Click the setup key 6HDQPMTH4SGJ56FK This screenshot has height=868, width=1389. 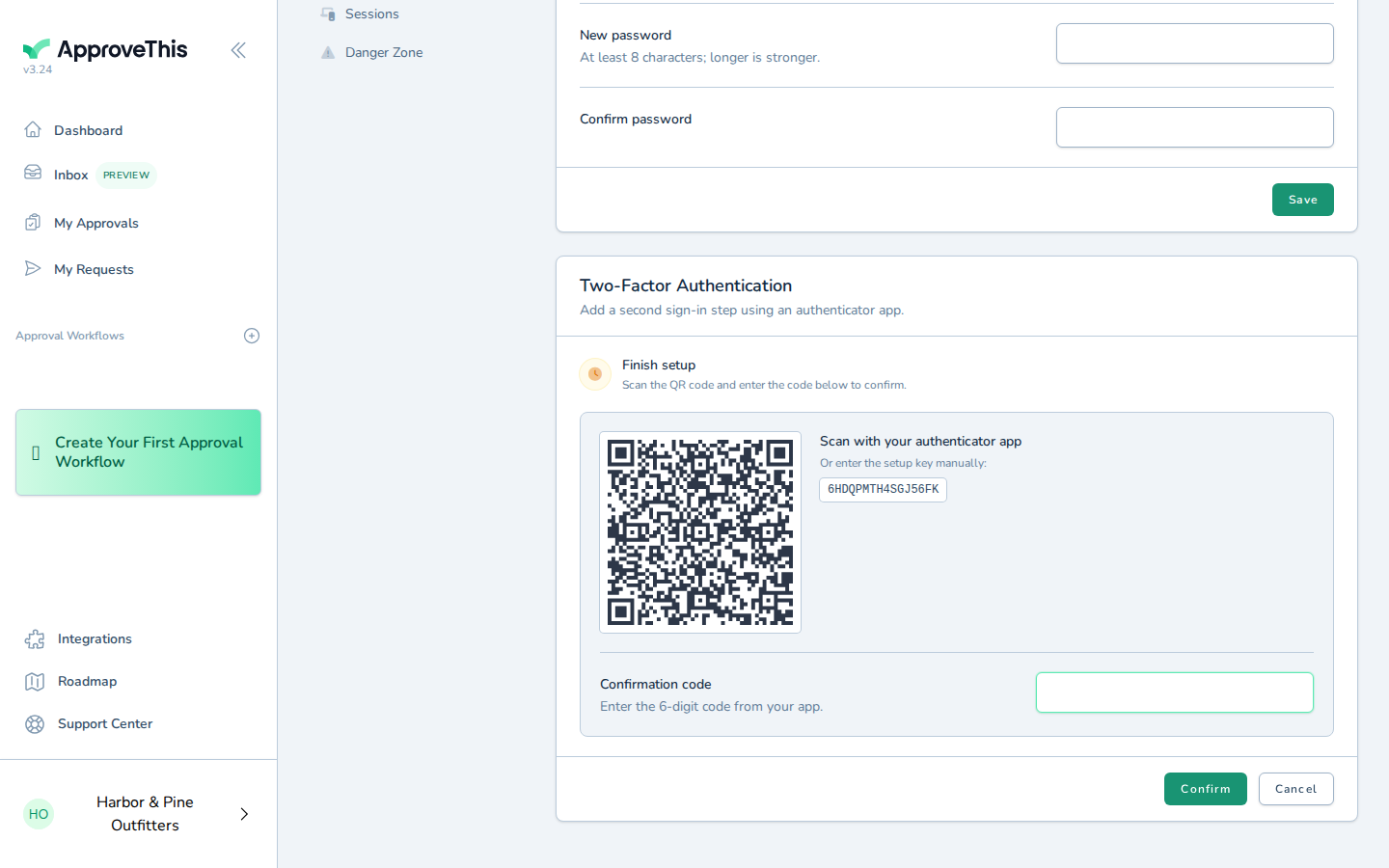pos(883,490)
